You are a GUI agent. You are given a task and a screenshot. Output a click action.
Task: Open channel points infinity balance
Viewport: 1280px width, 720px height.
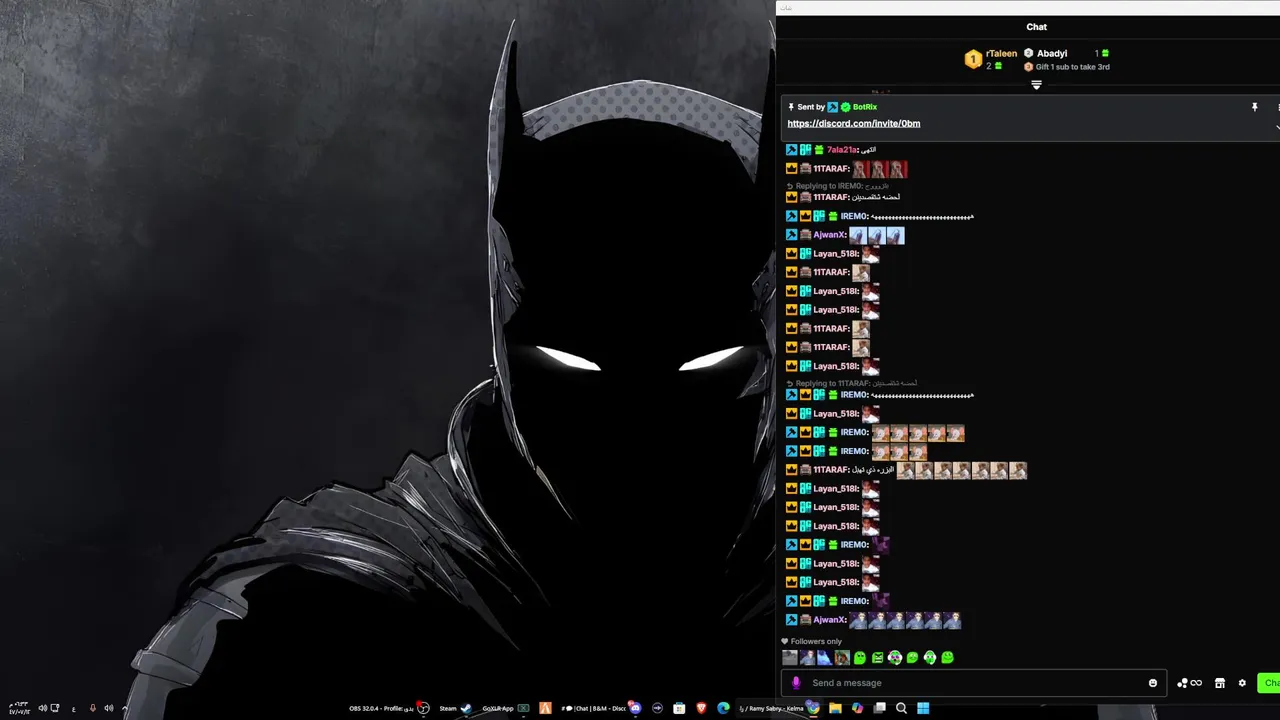1189,683
